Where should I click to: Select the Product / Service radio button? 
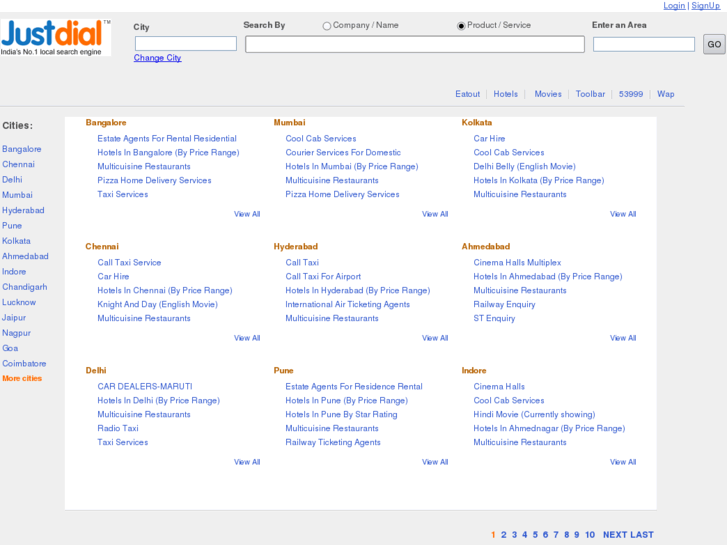tap(461, 26)
